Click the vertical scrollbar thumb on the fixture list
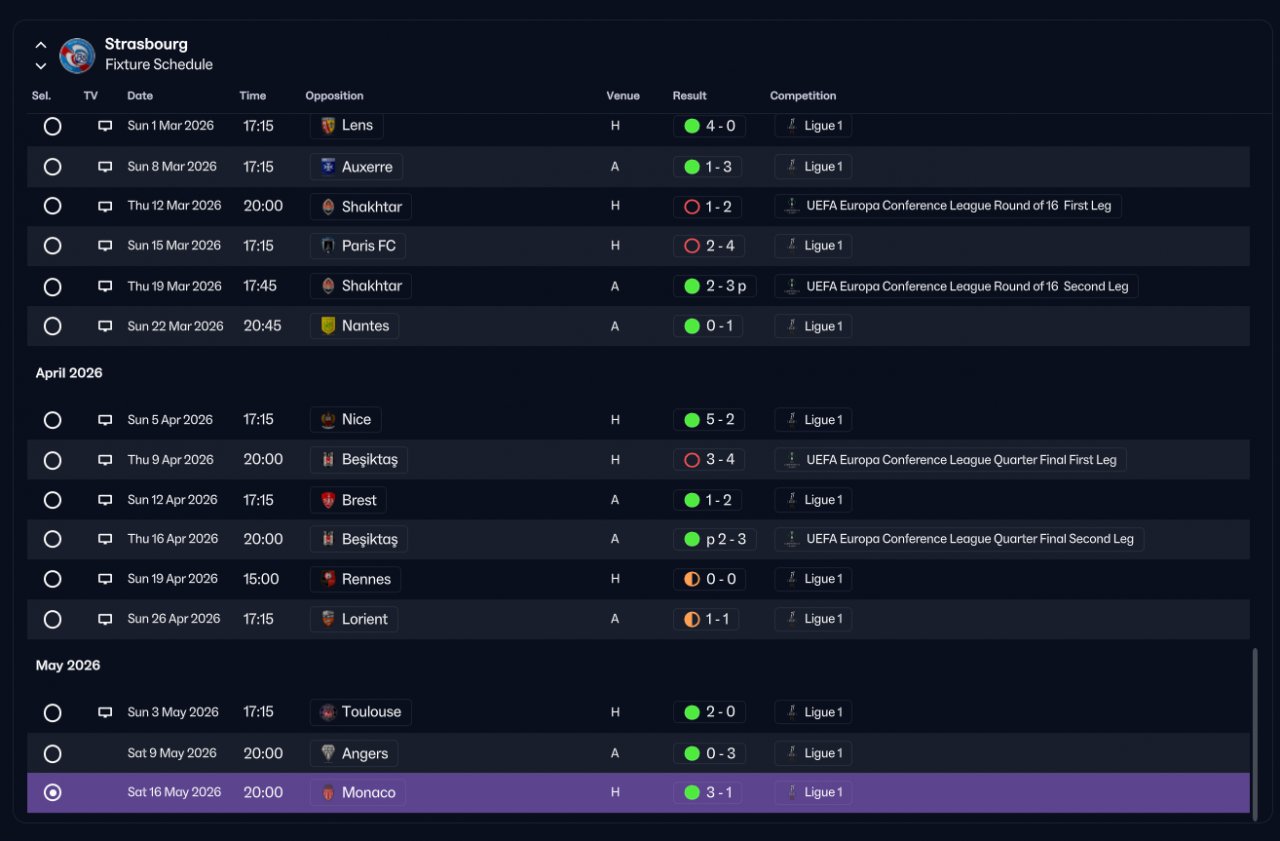The image size is (1280, 841). click(x=1256, y=734)
